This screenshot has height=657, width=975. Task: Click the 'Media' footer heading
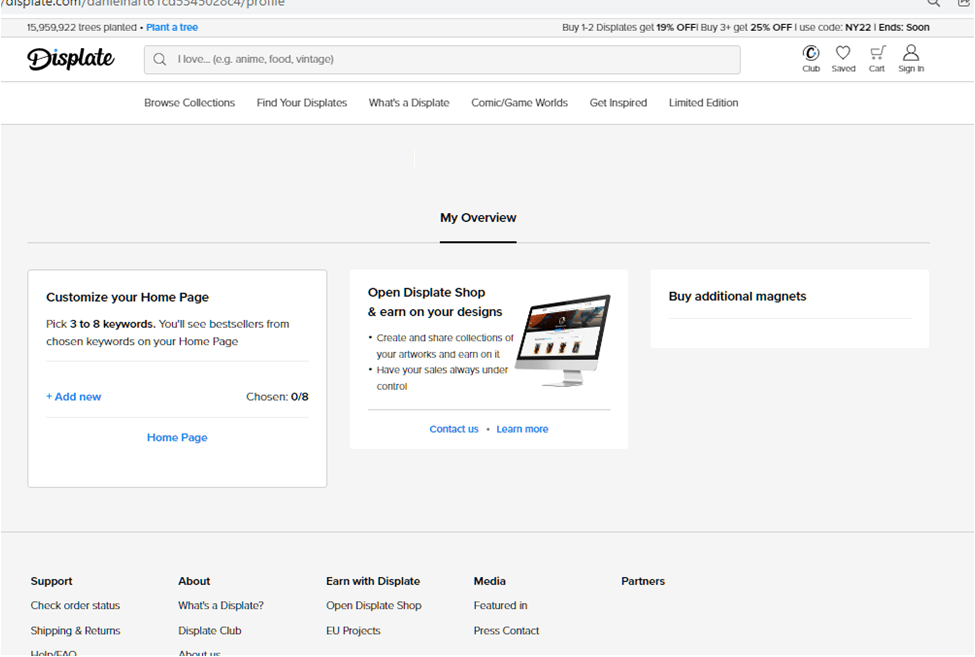click(489, 581)
